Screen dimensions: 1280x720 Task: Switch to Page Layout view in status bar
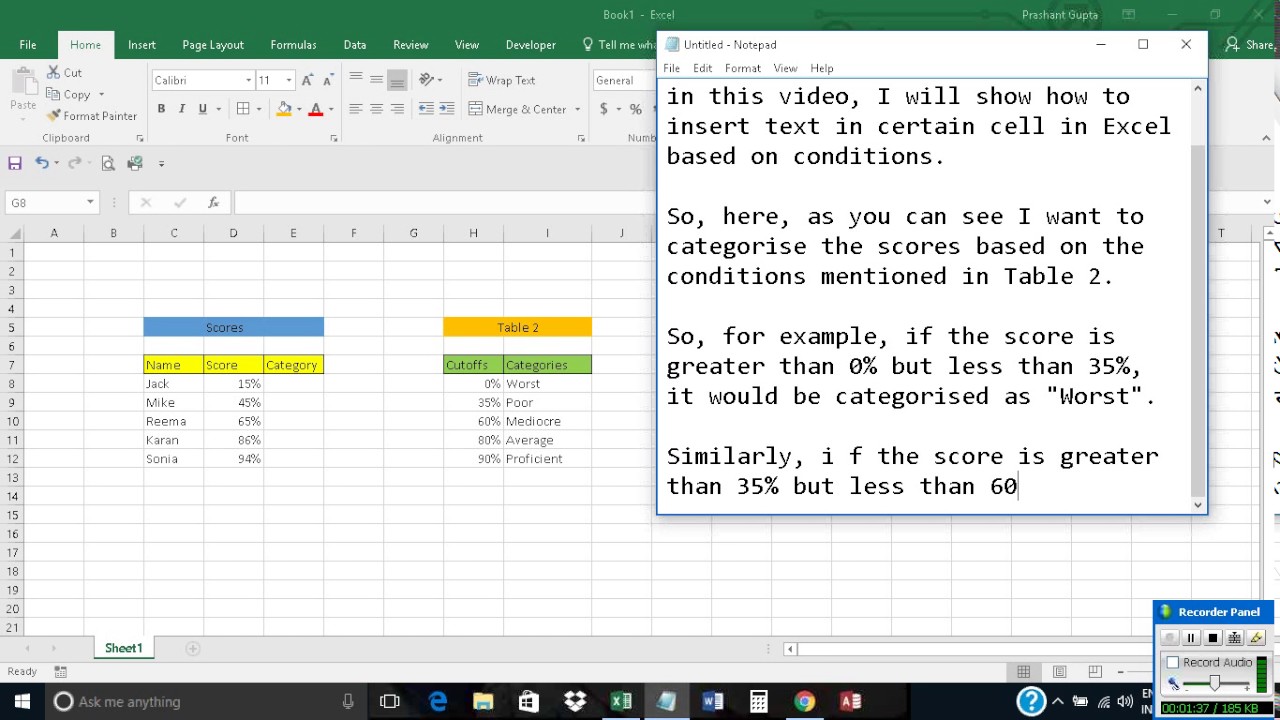1059,672
